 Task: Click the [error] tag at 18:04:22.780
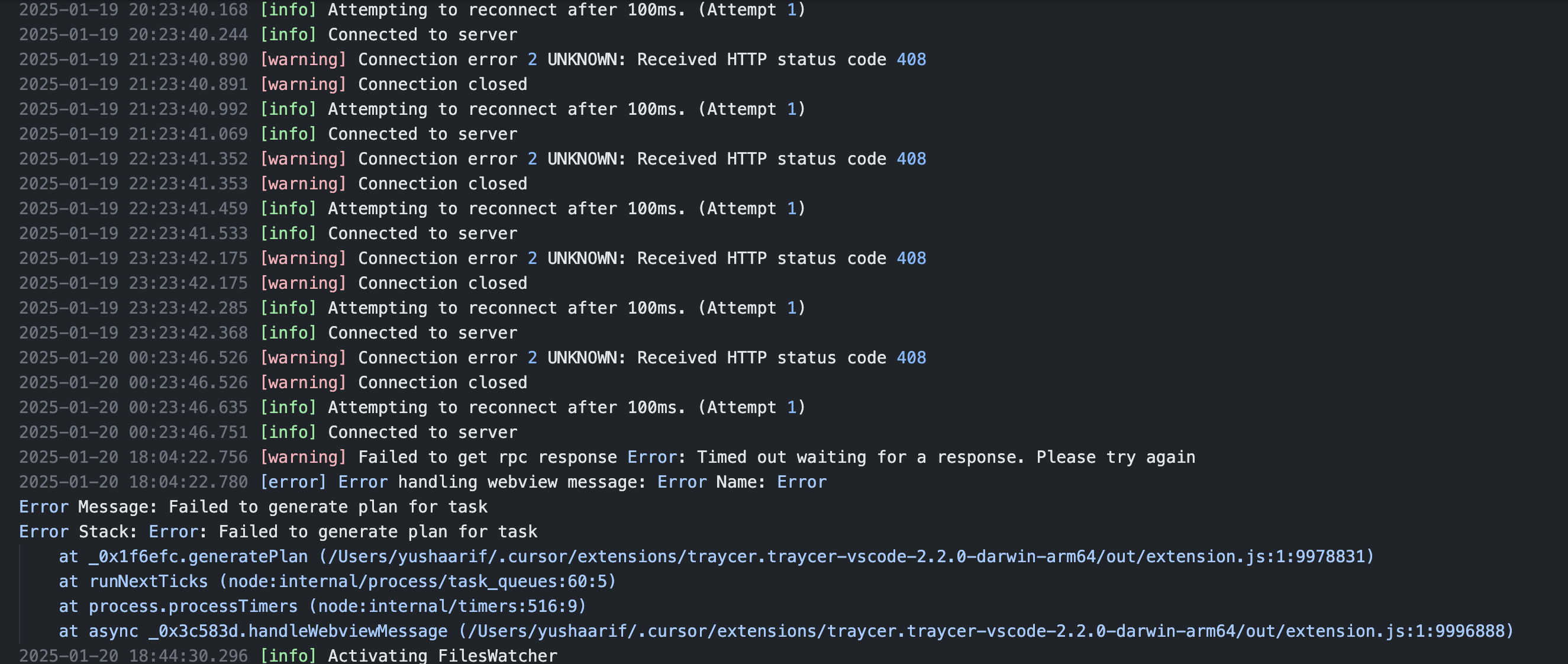[293, 481]
